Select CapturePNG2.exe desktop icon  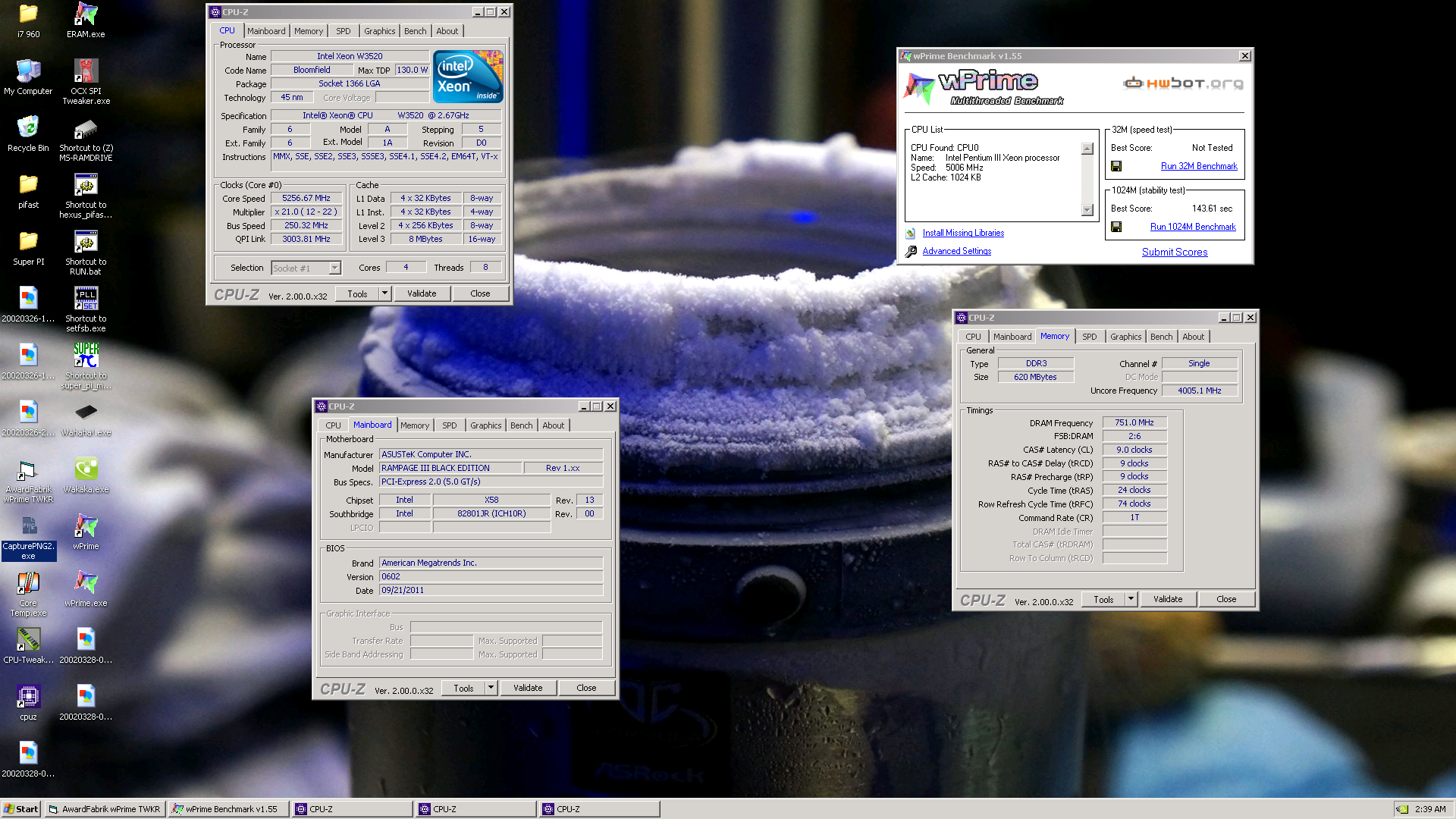point(28,526)
